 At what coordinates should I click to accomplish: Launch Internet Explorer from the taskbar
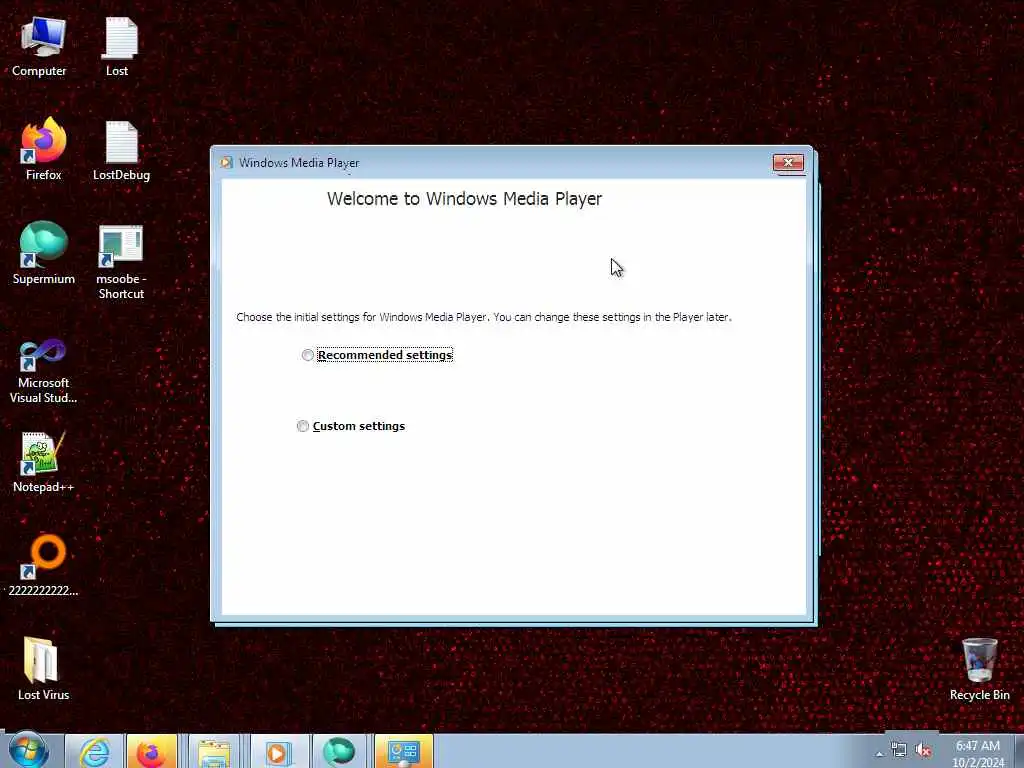click(95, 752)
